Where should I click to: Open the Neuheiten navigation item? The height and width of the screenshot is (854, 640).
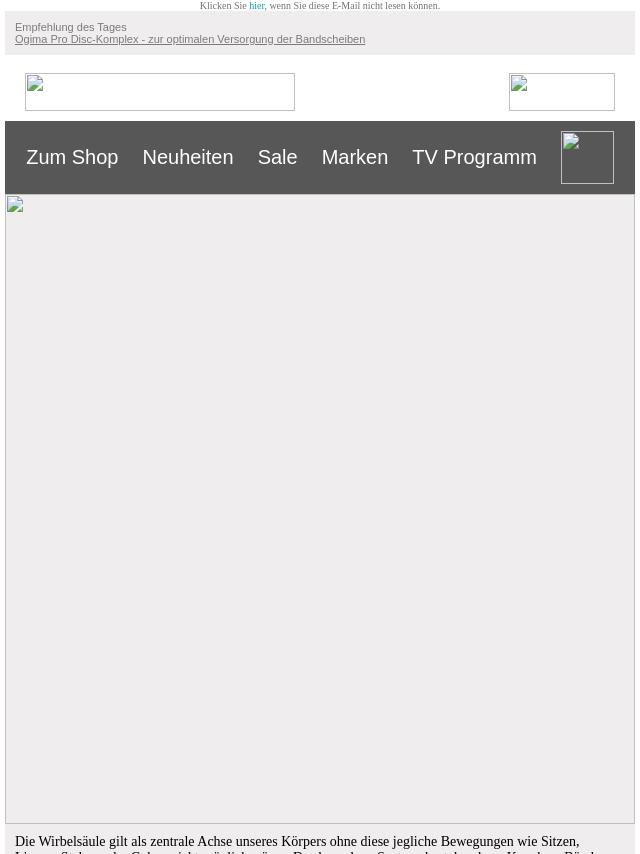coord(188,157)
